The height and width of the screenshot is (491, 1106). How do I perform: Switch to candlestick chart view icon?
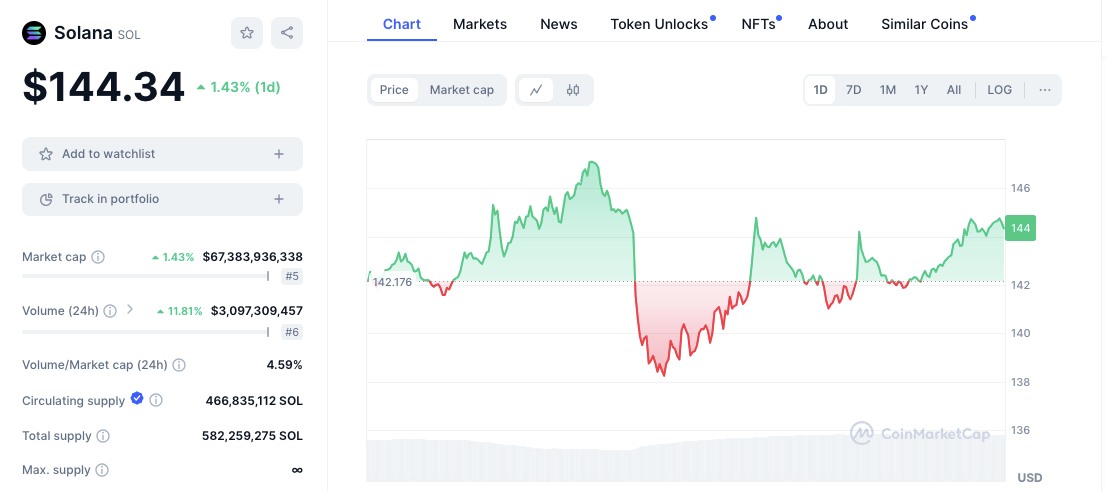tap(573, 90)
